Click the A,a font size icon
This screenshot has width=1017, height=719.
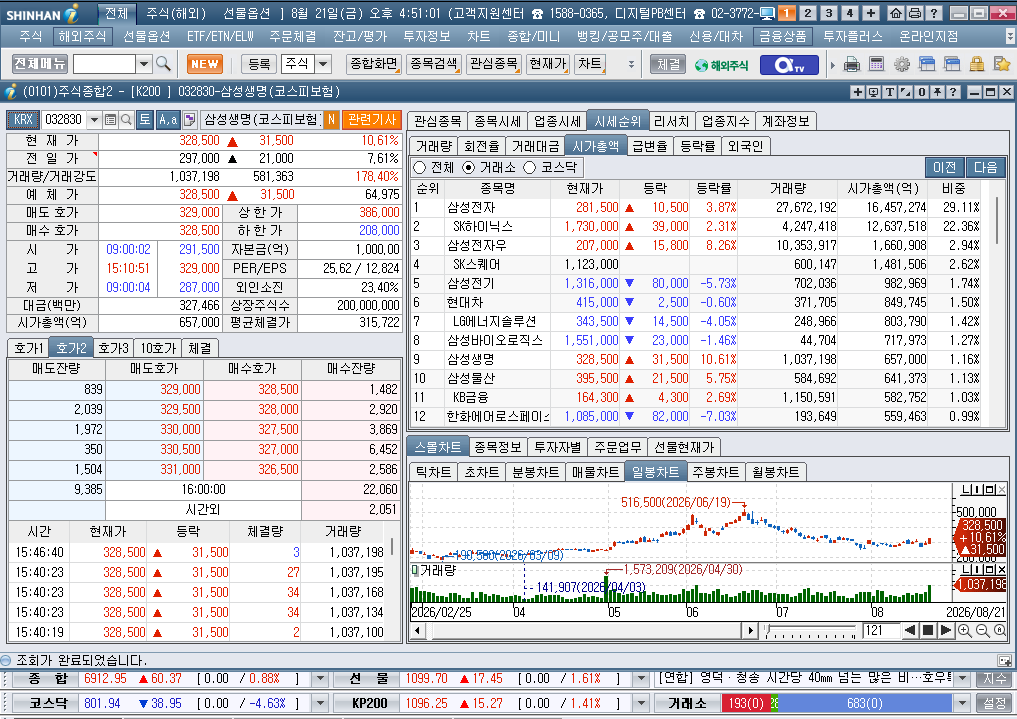[168, 119]
